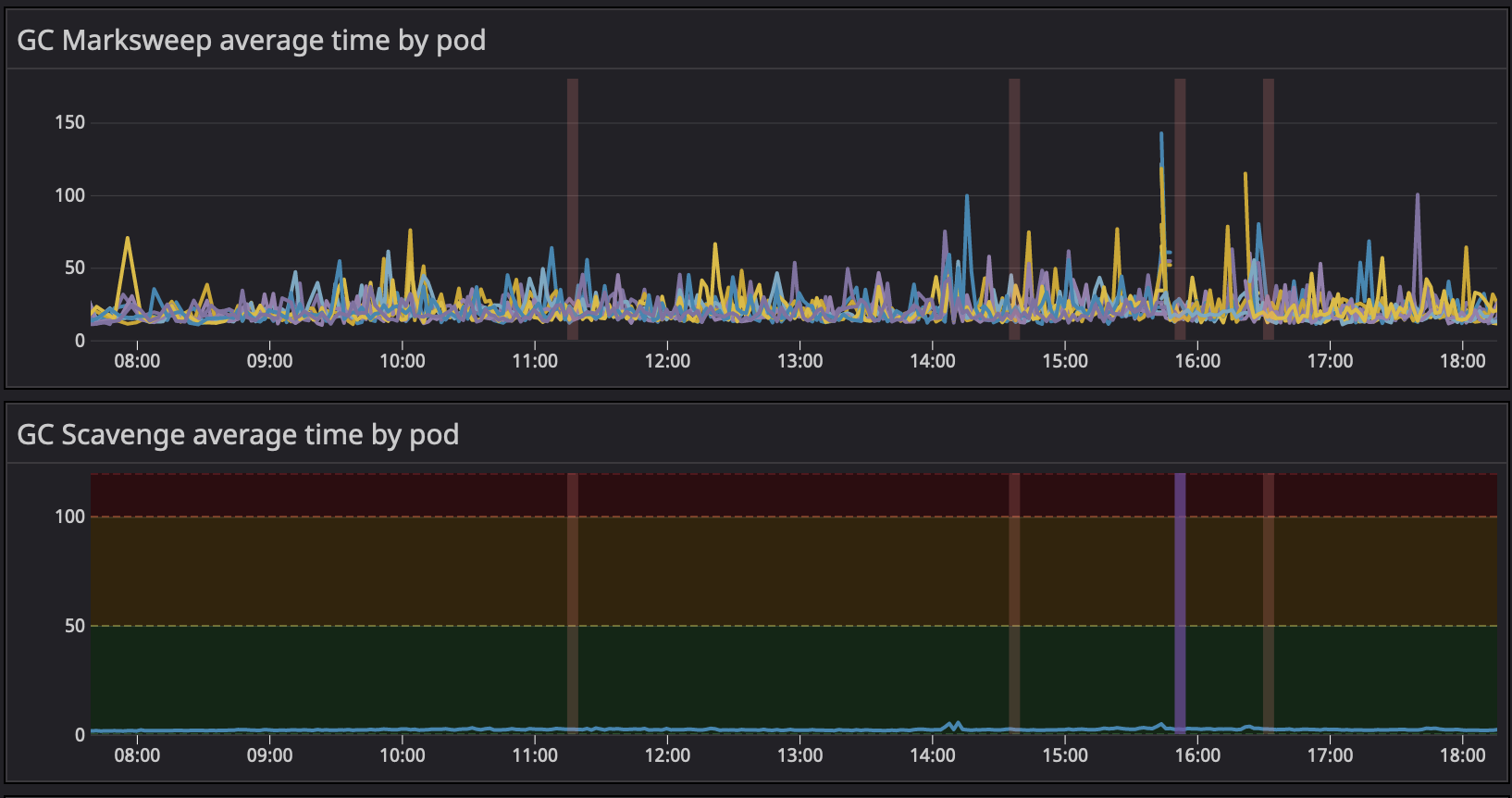Open GC Marksweep average time panel title
Screen dimensions: 1512x798
pyautogui.click(x=252, y=41)
